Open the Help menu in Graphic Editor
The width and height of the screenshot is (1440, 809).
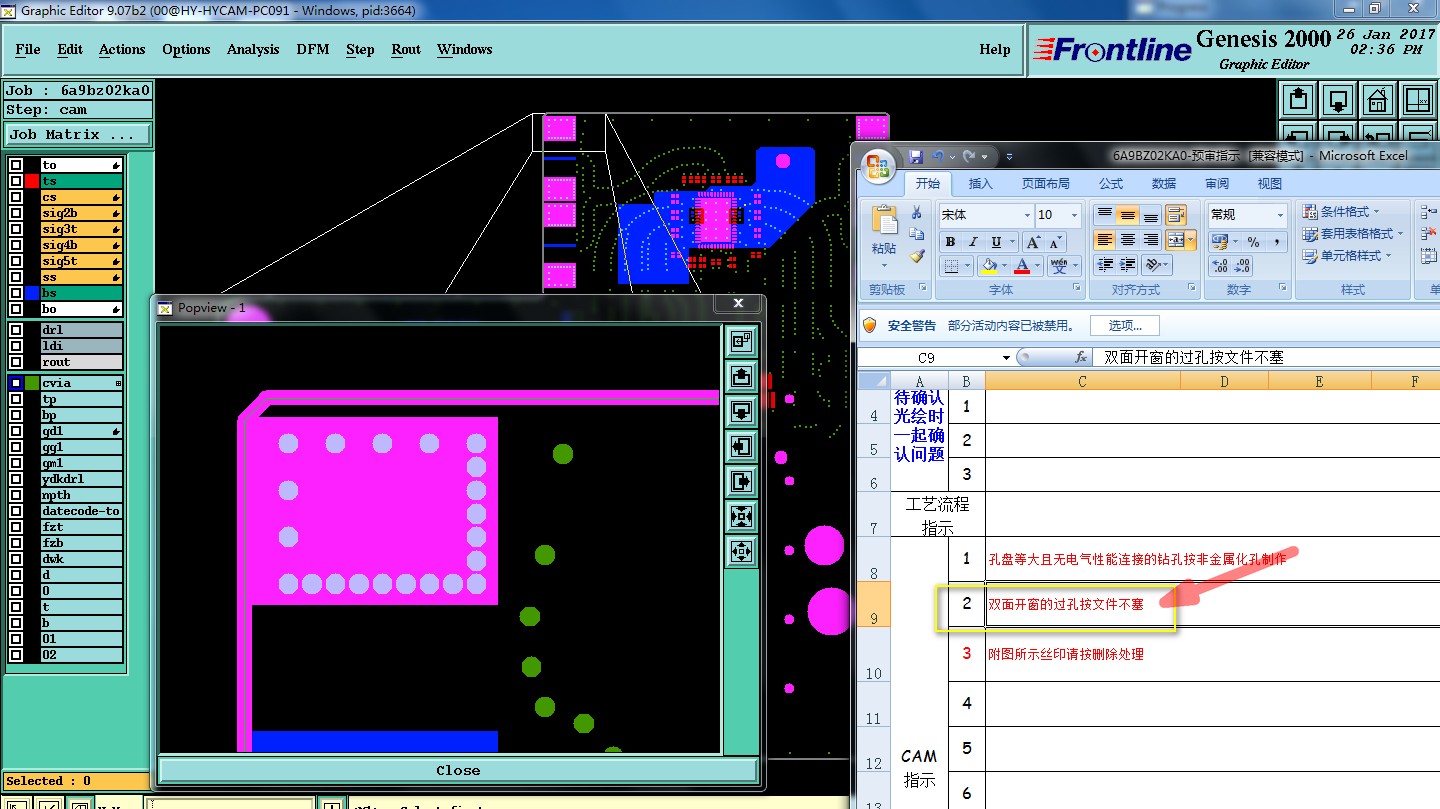coord(994,49)
